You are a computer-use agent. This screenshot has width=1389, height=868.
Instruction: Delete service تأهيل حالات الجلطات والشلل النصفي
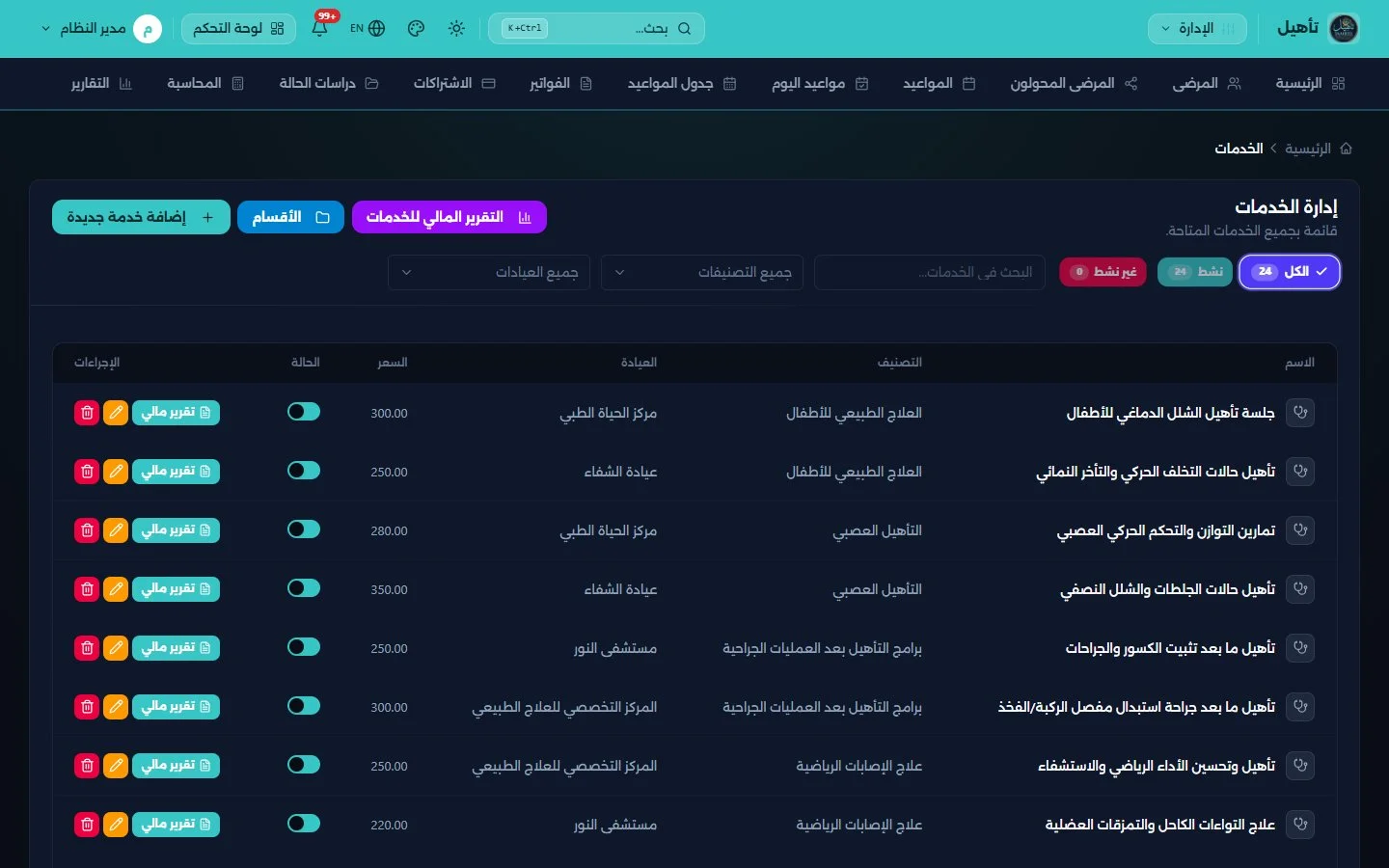tap(87, 589)
